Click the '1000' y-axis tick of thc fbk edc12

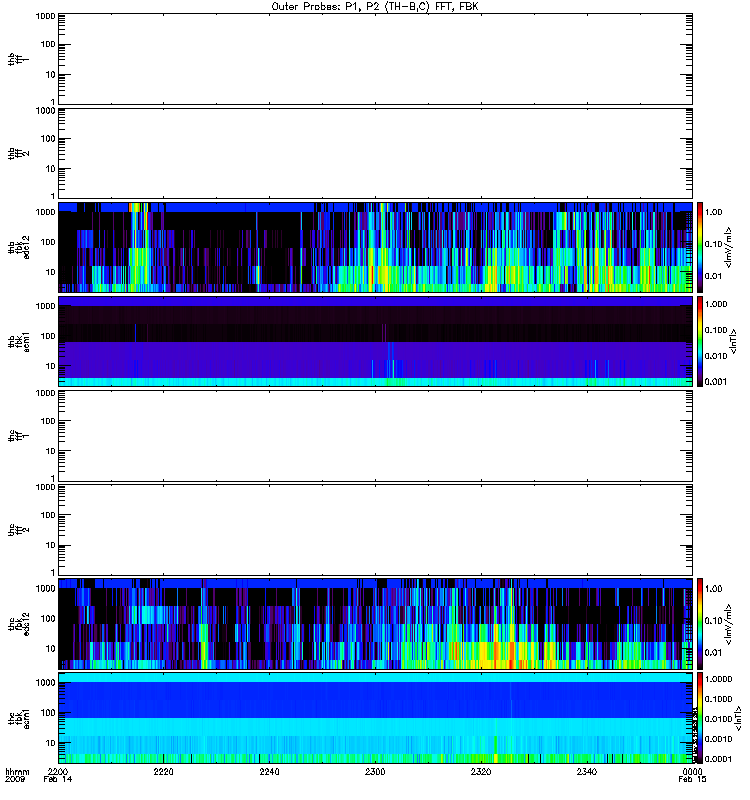tap(45, 588)
